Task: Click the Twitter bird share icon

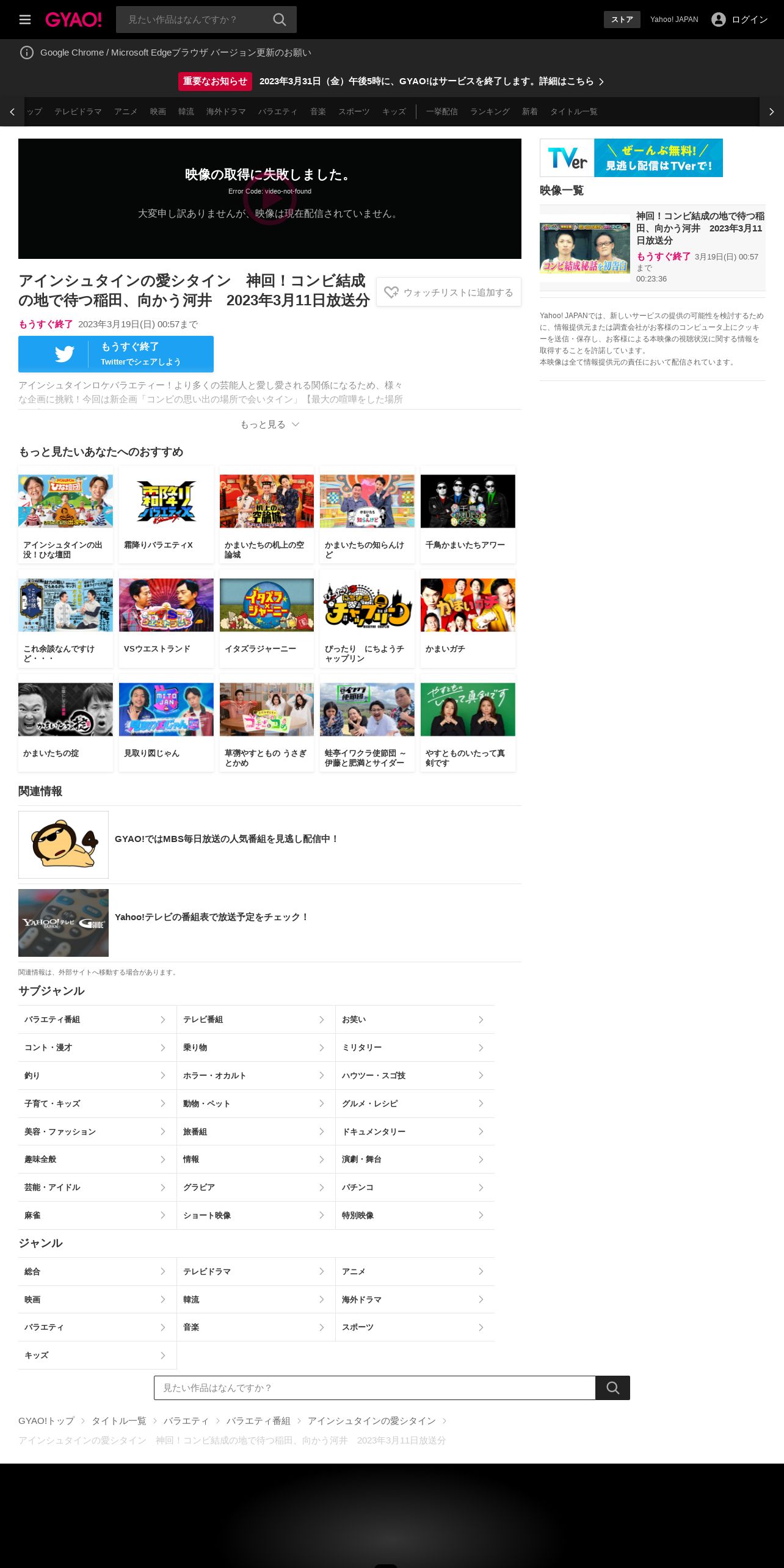Action: click(x=65, y=354)
